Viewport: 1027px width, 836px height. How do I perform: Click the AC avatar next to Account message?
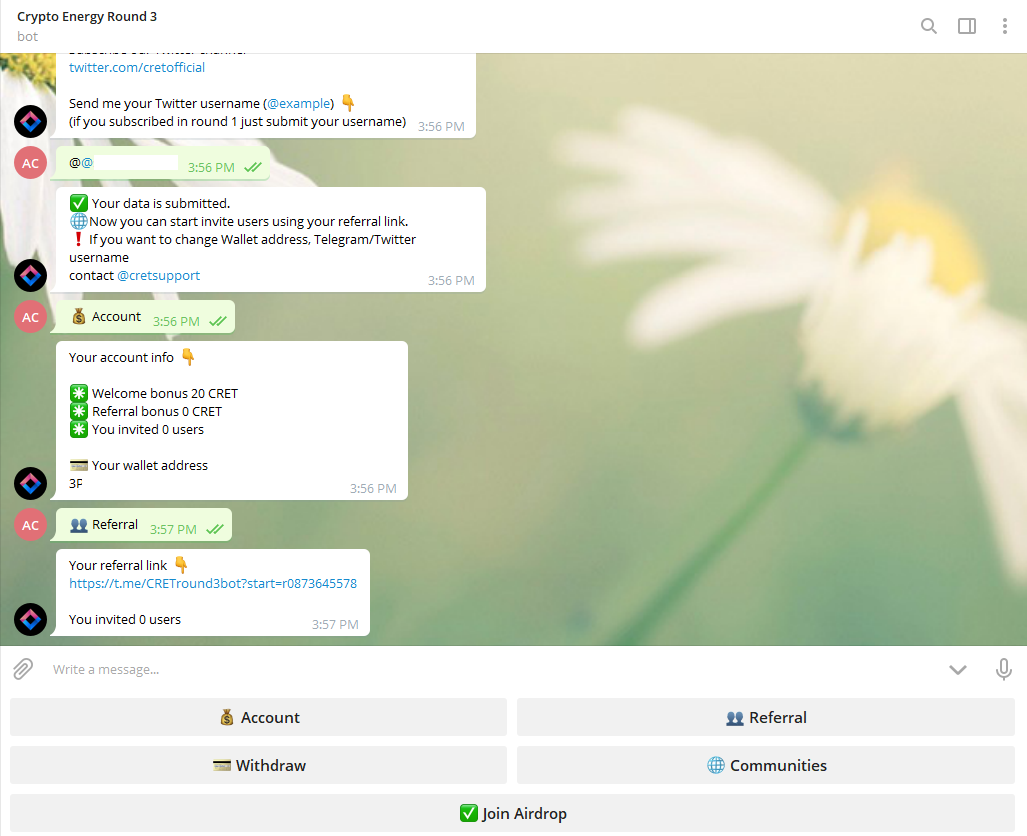tap(30, 317)
